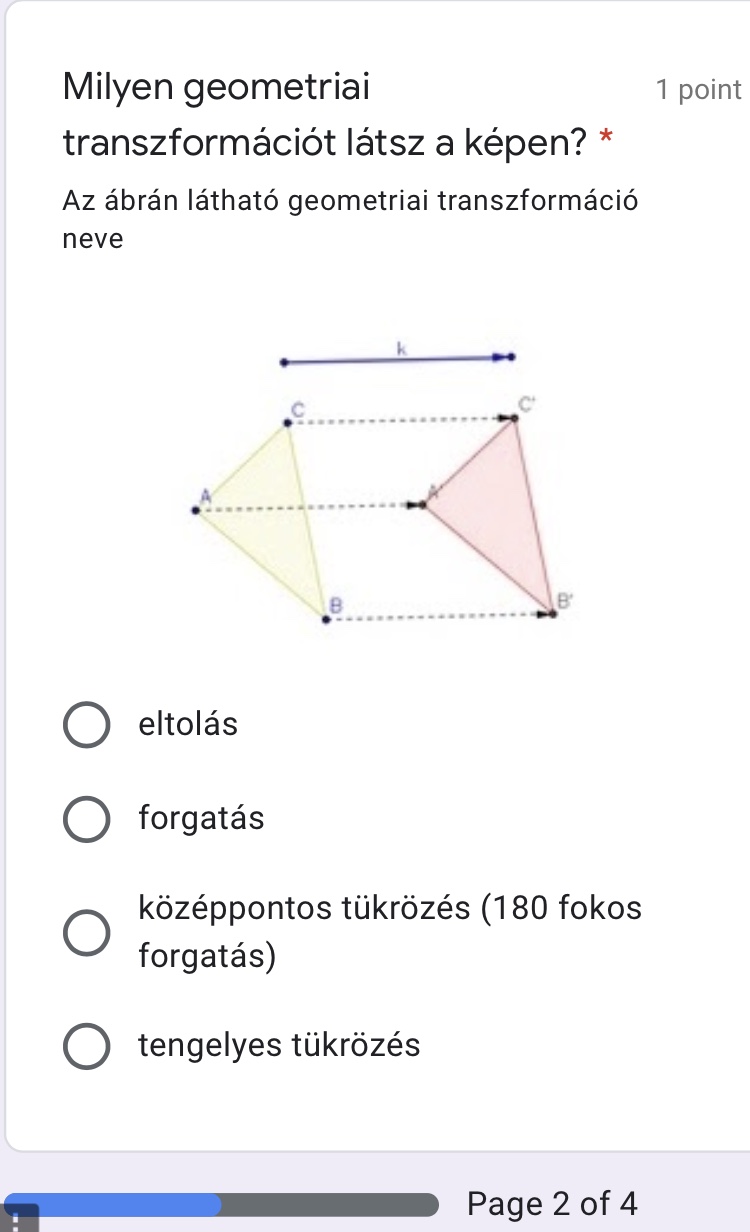The width and height of the screenshot is (750, 1232).
Task: Click the 'eltolás' answer label
Action: (188, 724)
